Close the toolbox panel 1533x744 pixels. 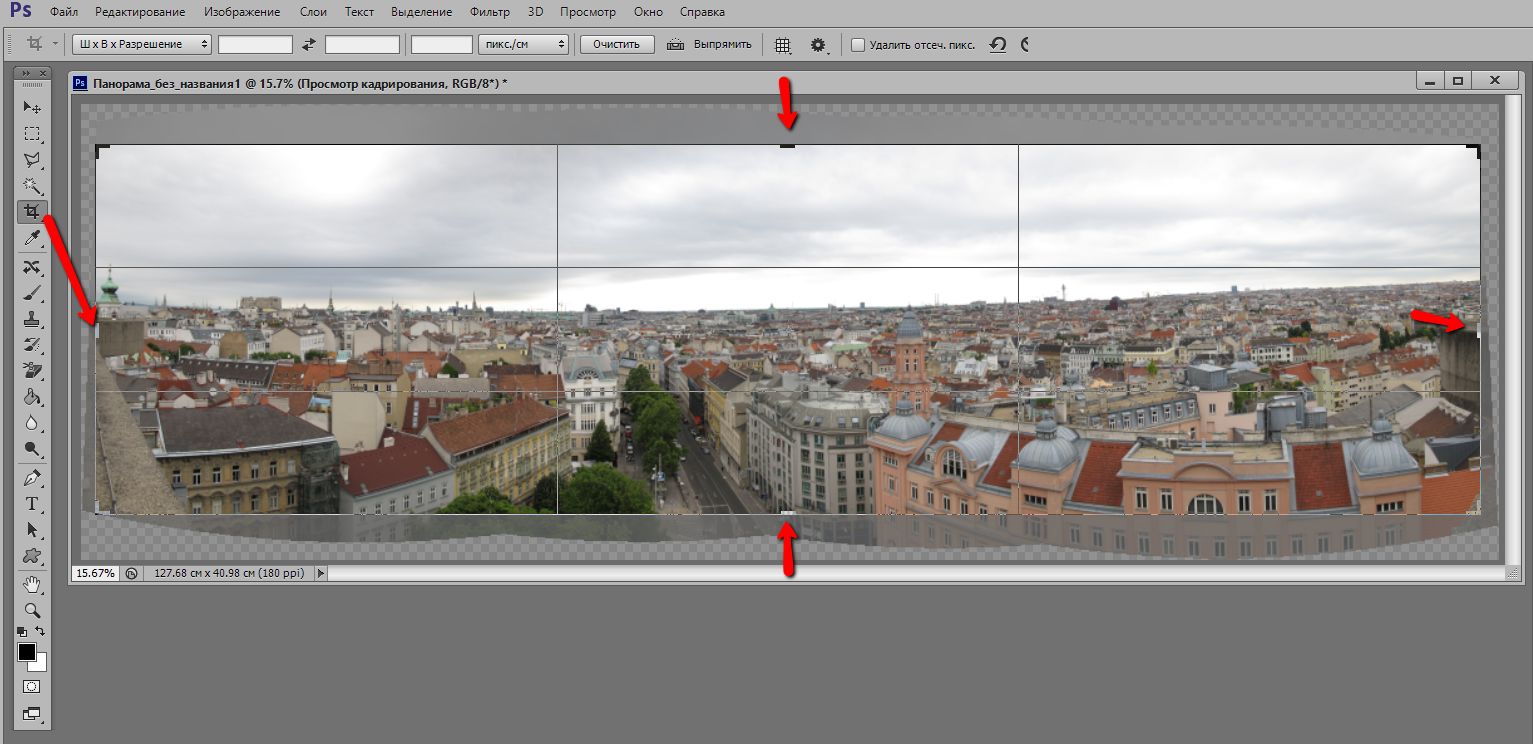[42, 73]
